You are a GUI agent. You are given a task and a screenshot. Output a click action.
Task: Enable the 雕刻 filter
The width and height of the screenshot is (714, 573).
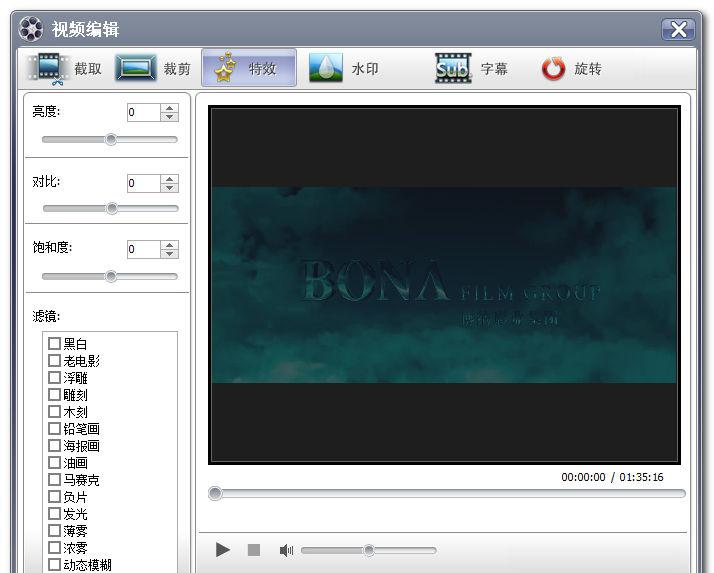(55, 394)
